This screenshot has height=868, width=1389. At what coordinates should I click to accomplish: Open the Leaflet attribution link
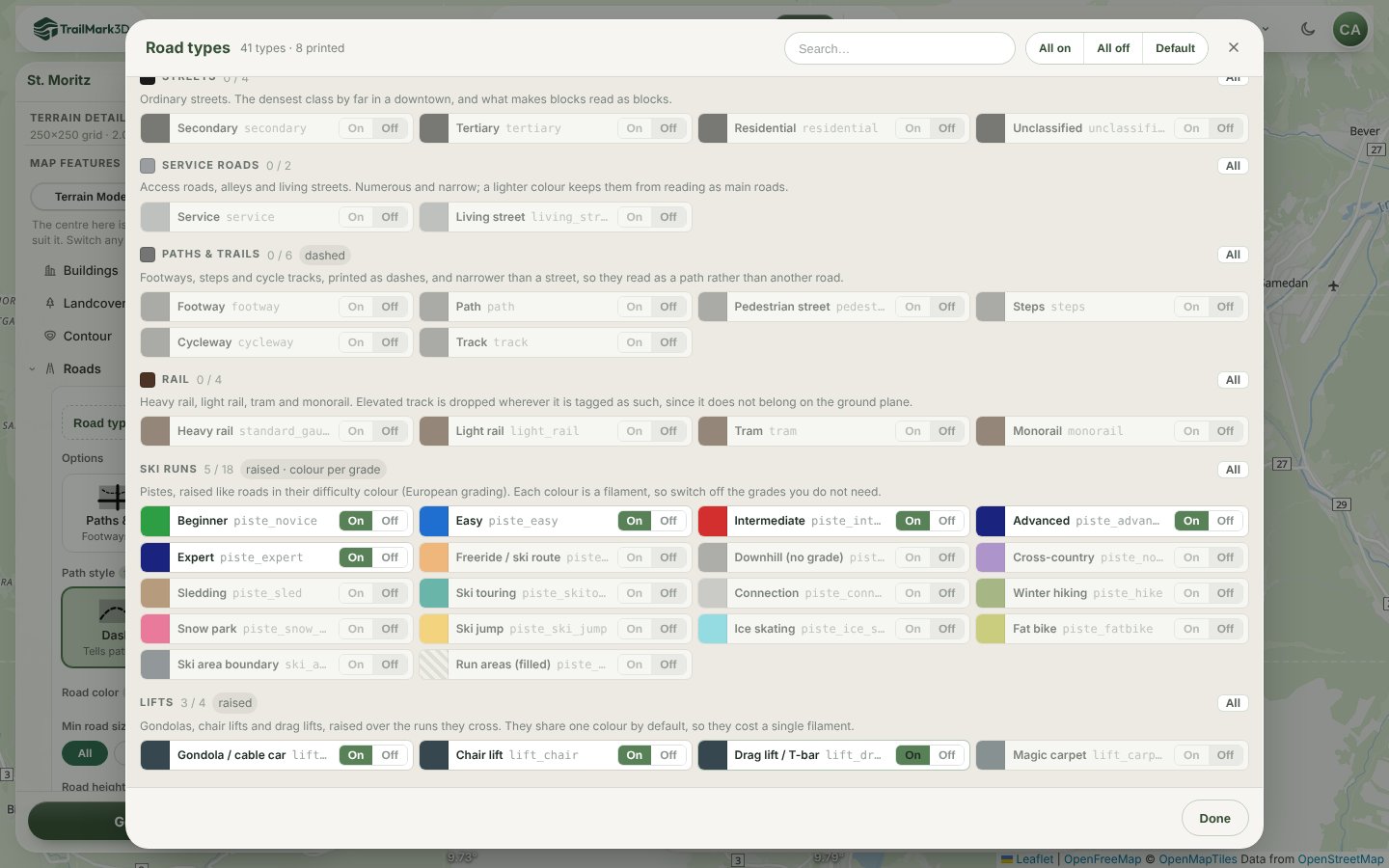[x=1027, y=859]
